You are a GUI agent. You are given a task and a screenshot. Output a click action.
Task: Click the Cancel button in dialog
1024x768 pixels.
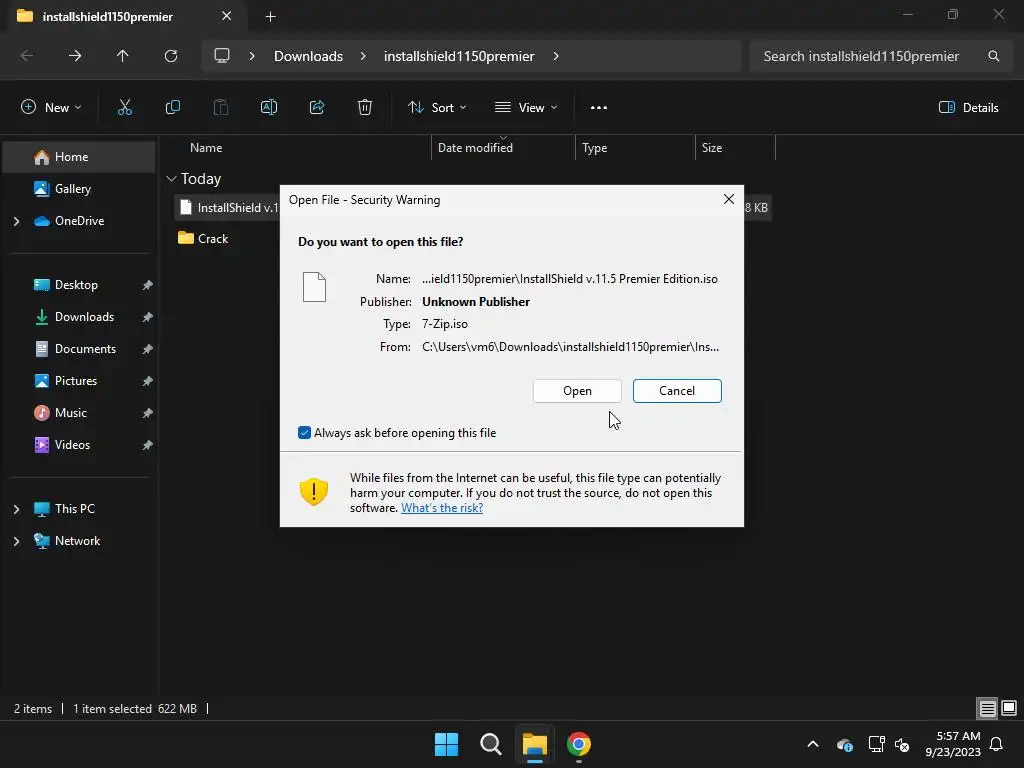(x=677, y=391)
